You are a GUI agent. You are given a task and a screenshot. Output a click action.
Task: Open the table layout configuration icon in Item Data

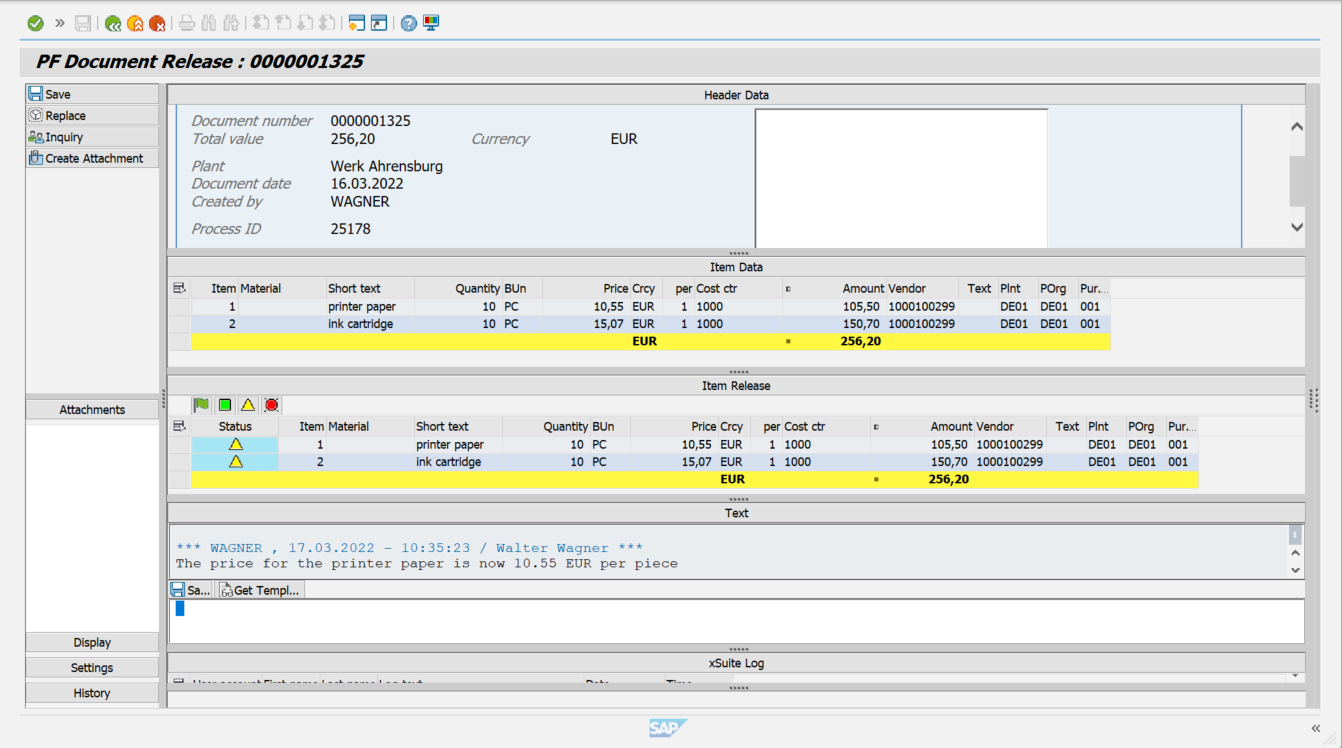180,287
